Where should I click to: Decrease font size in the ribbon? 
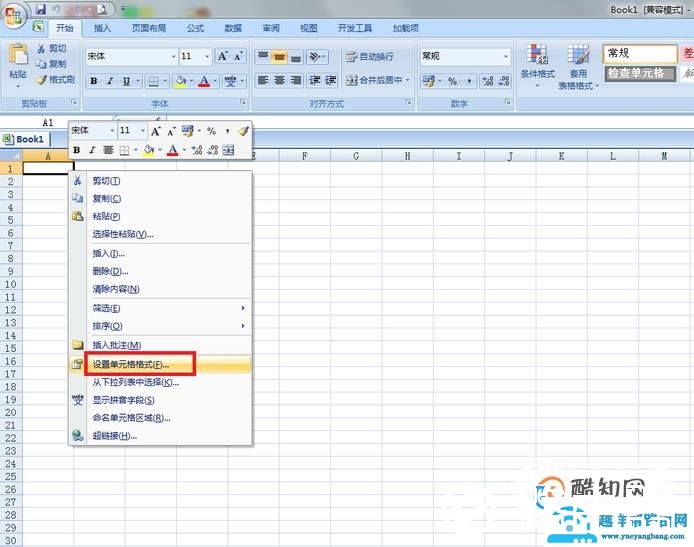(239, 56)
